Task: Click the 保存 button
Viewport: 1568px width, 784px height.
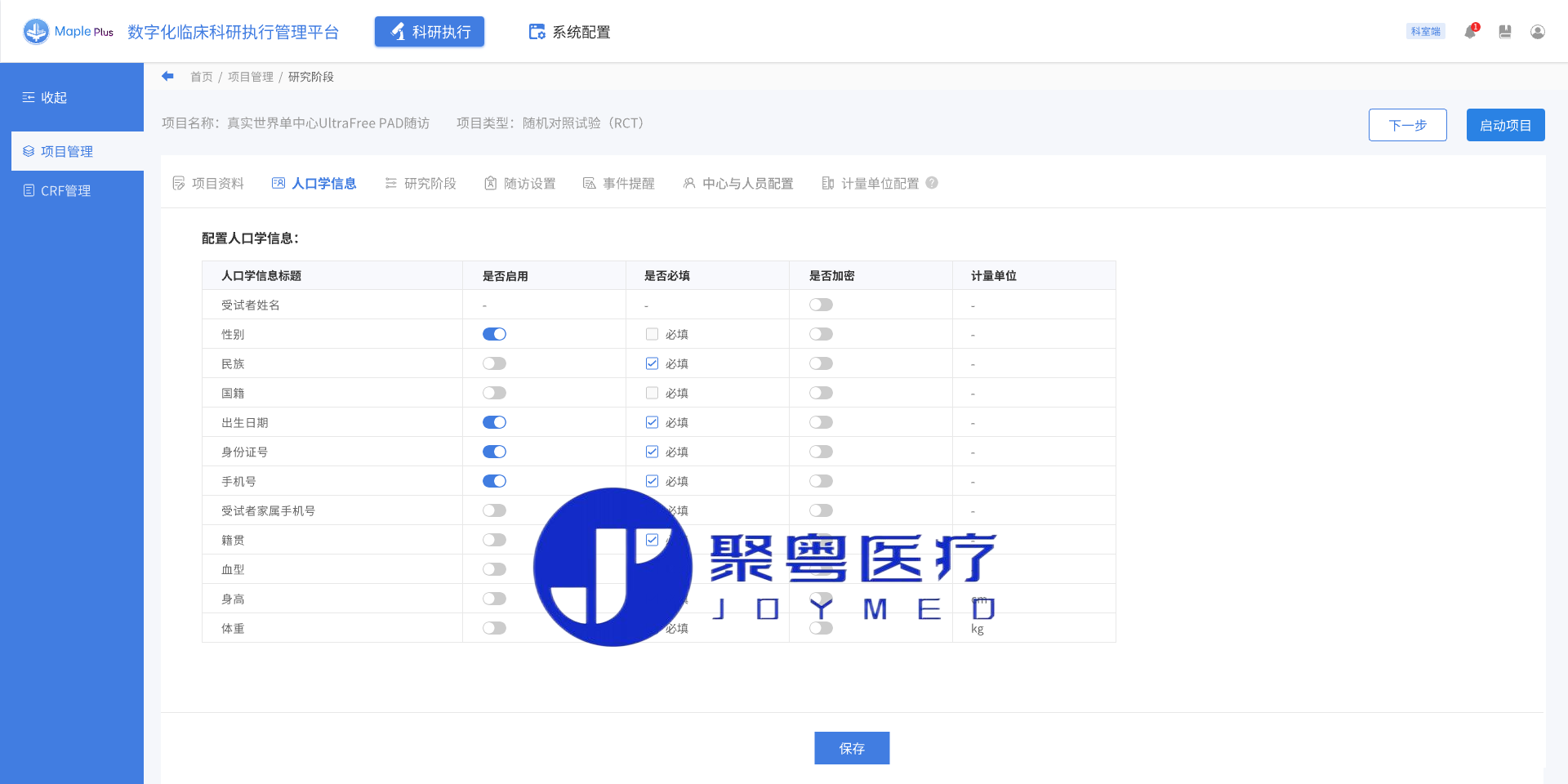Action: coord(851,748)
